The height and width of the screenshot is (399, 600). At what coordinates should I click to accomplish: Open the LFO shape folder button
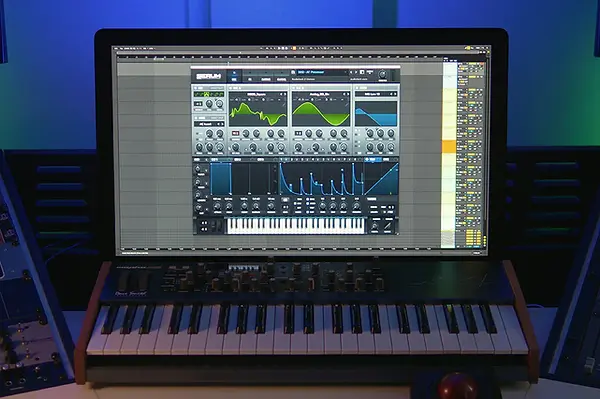coord(285,200)
